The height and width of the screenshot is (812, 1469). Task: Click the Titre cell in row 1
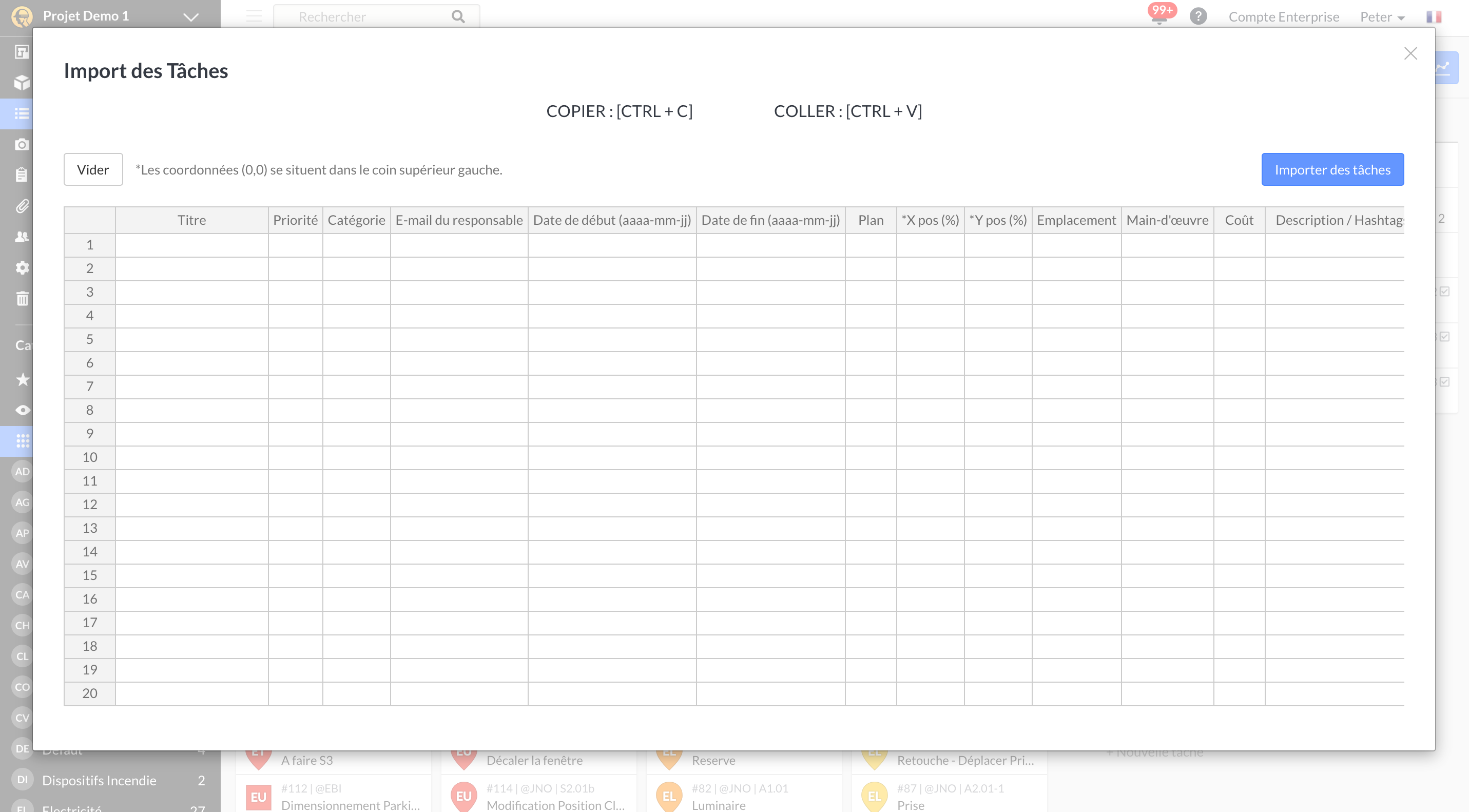click(191, 245)
